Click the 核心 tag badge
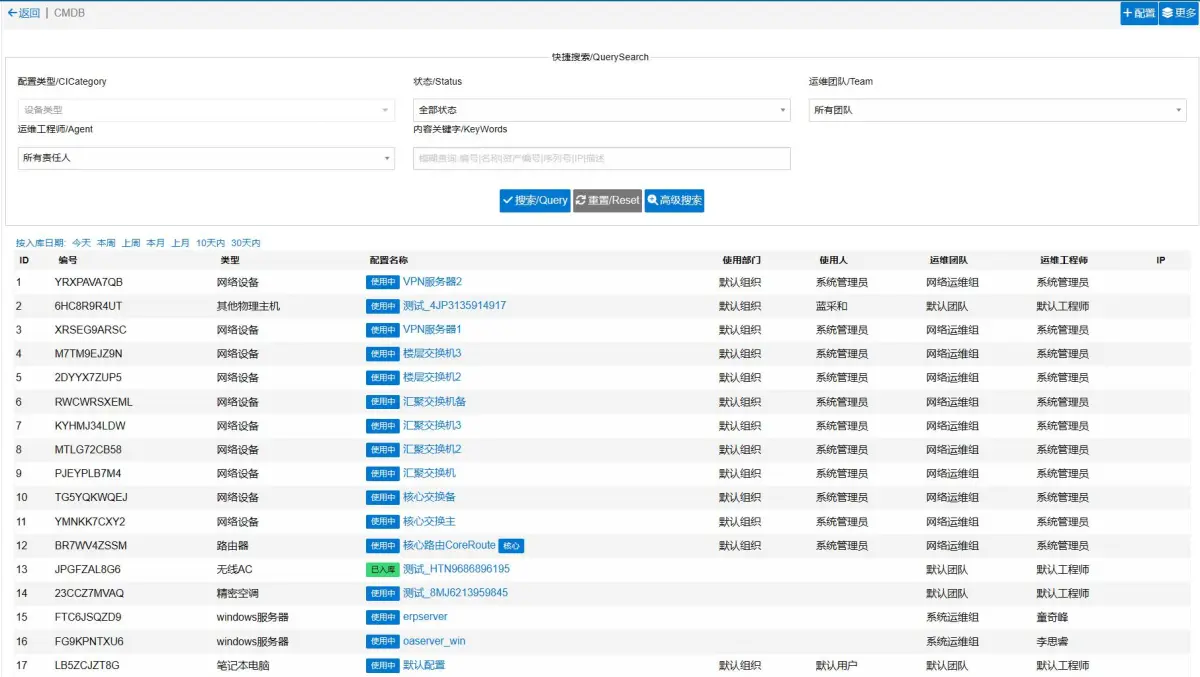 511,546
